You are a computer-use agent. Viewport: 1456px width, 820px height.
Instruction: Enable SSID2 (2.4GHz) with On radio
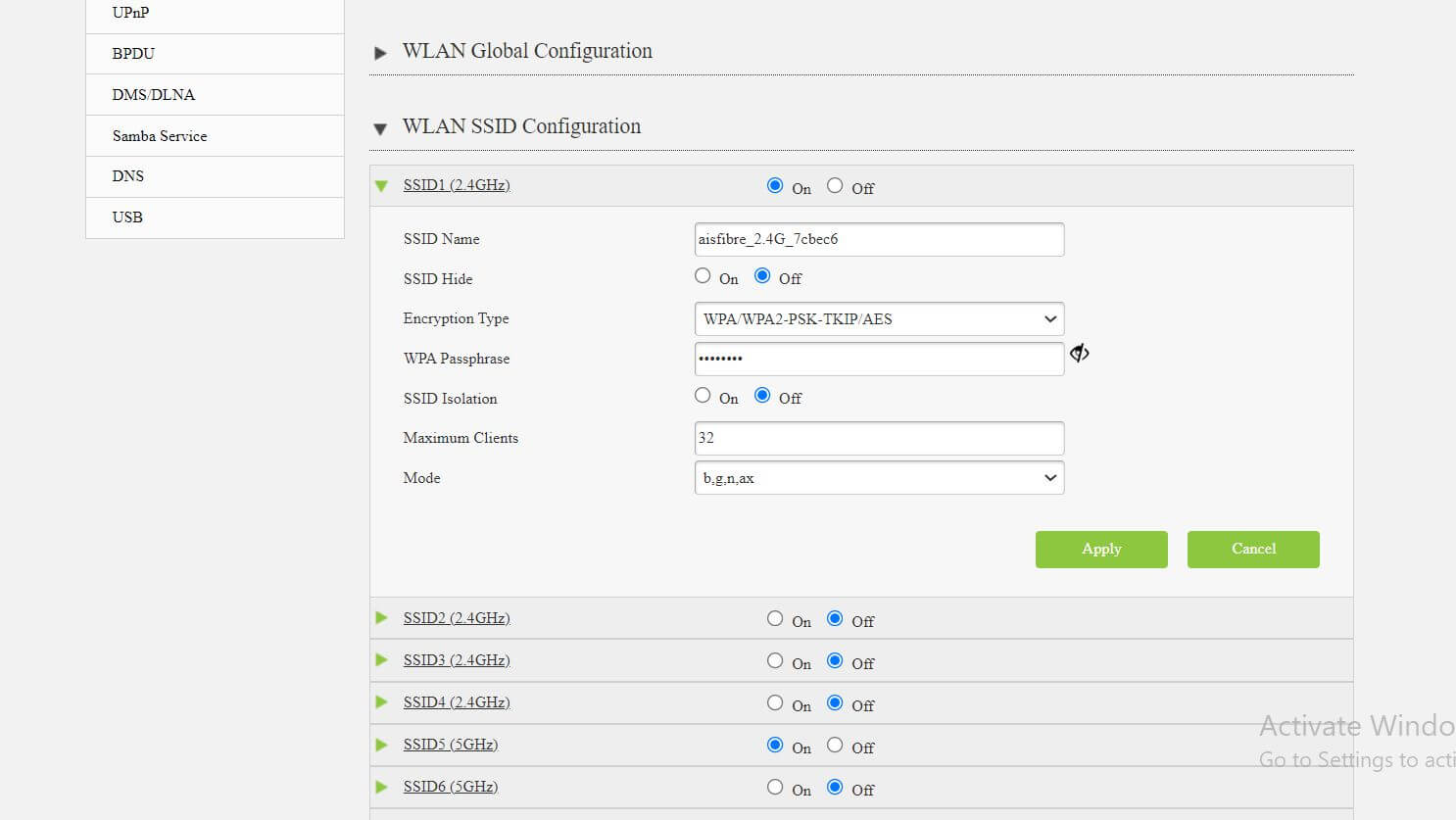click(x=775, y=618)
